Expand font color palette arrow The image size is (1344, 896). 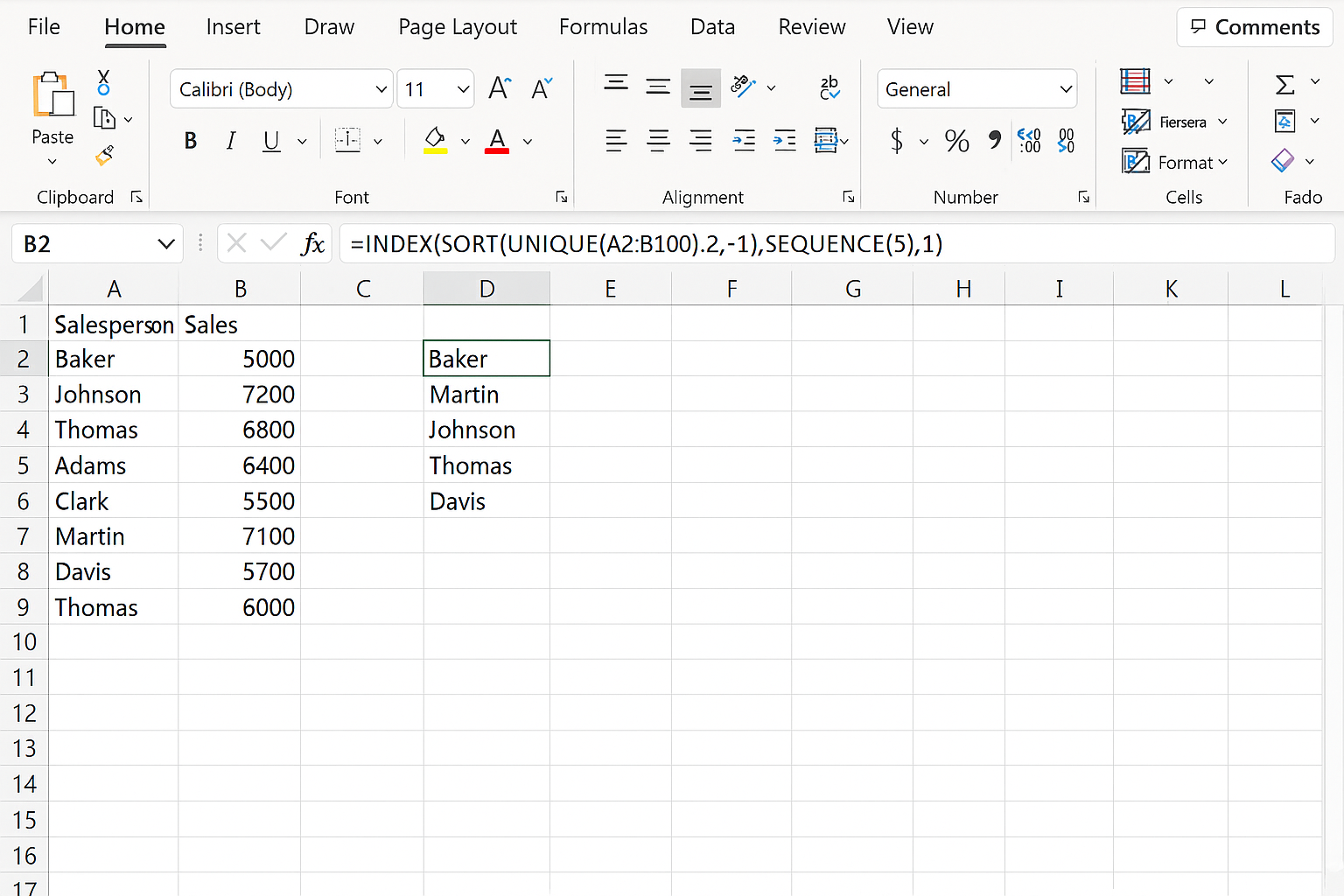(x=528, y=141)
